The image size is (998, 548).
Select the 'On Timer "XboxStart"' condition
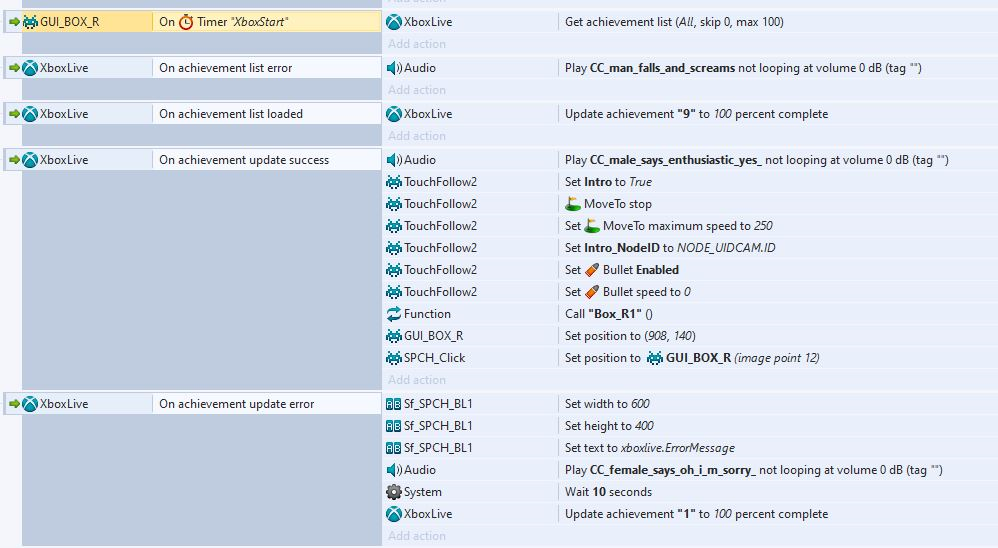267,22
